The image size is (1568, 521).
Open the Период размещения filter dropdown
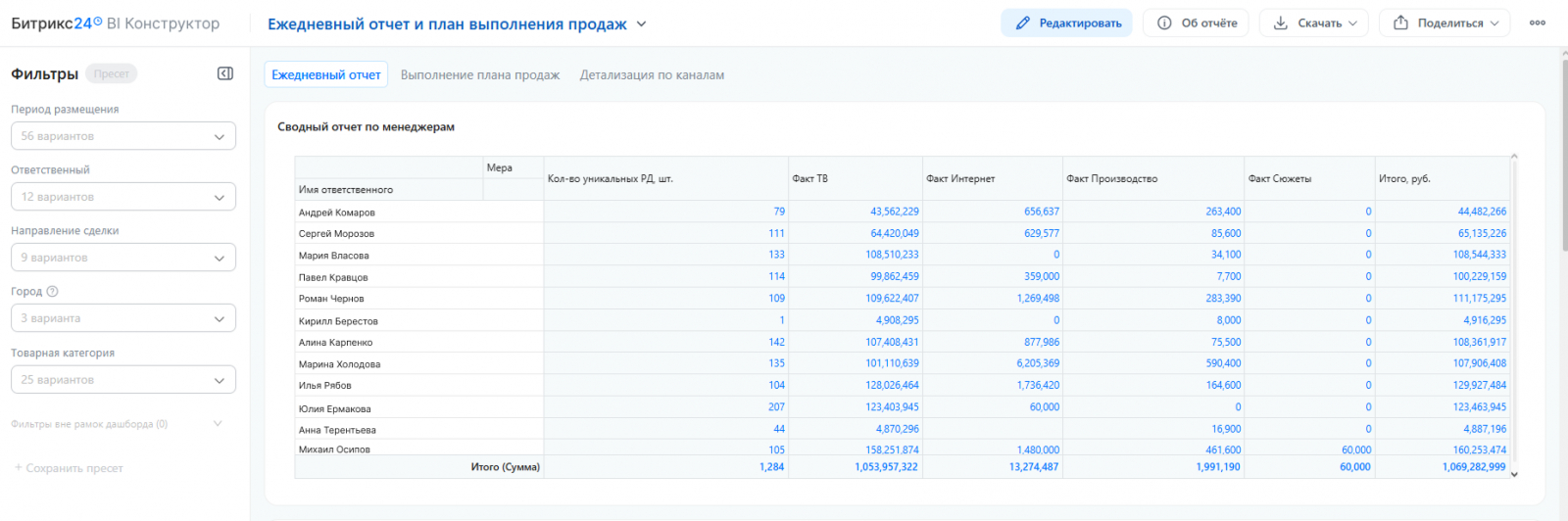pyautogui.click(x=123, y=136)
